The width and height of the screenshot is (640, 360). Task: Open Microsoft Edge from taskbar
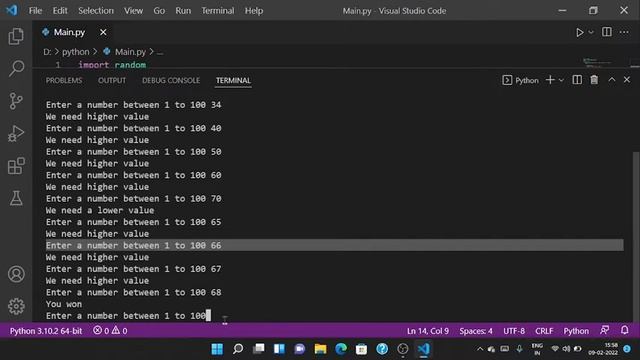coord(341,349)
